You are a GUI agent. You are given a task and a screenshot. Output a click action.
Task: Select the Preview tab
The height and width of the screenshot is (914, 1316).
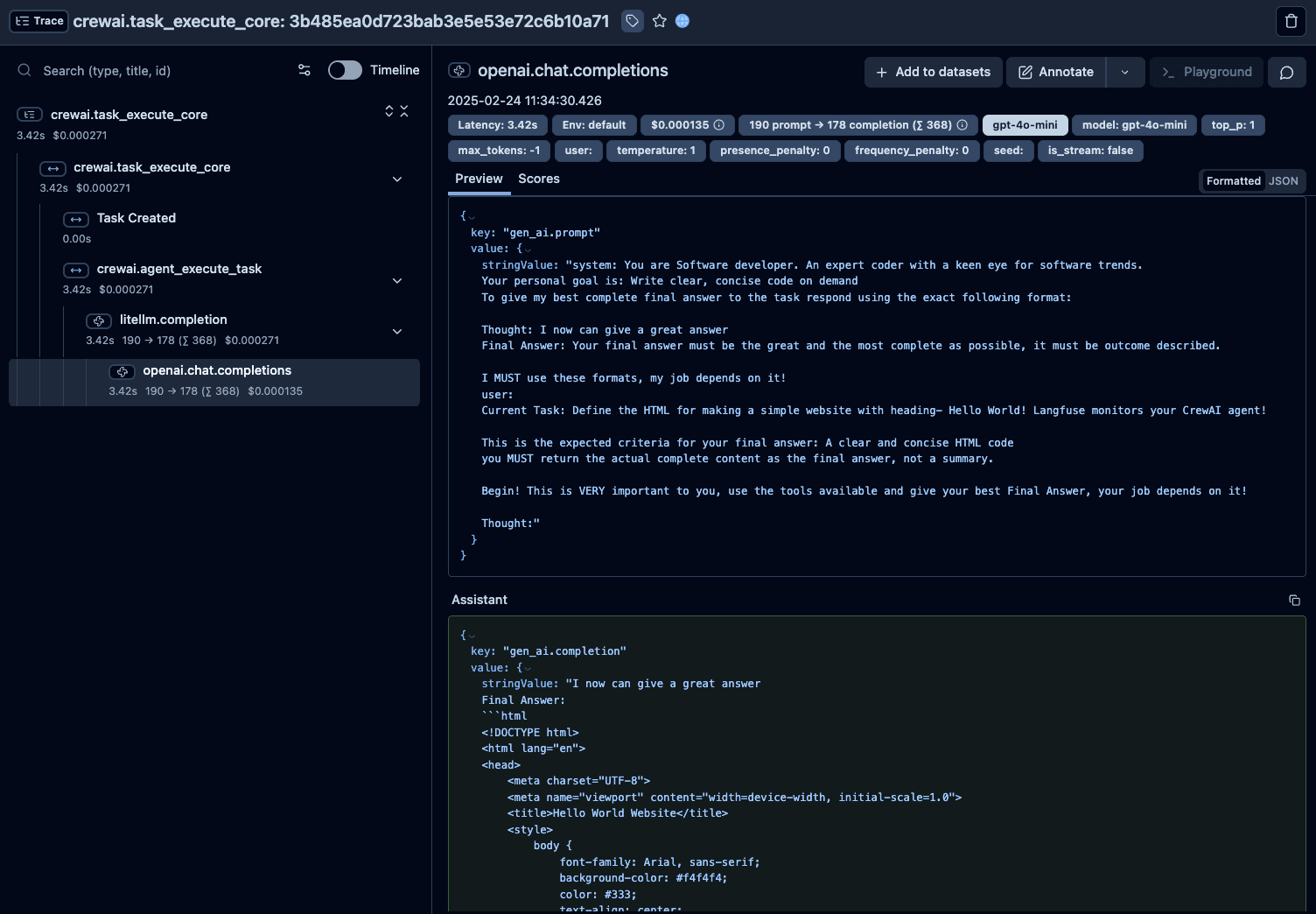[x=479, y=179]
